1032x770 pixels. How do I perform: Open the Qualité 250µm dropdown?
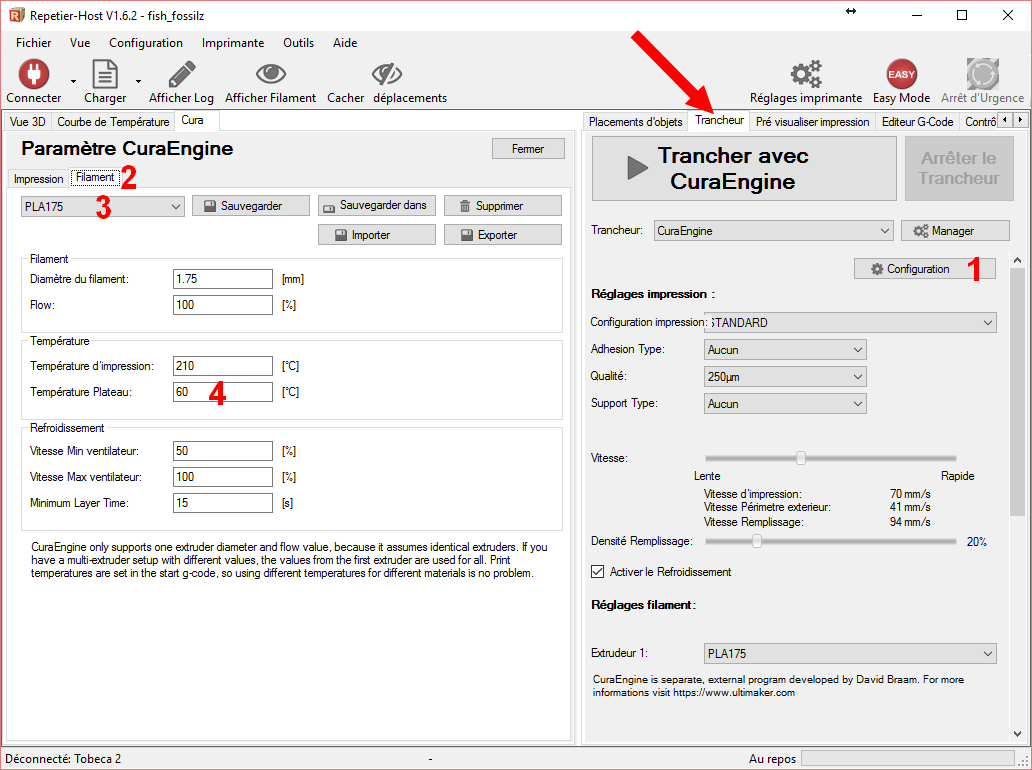tap(785, 377)
